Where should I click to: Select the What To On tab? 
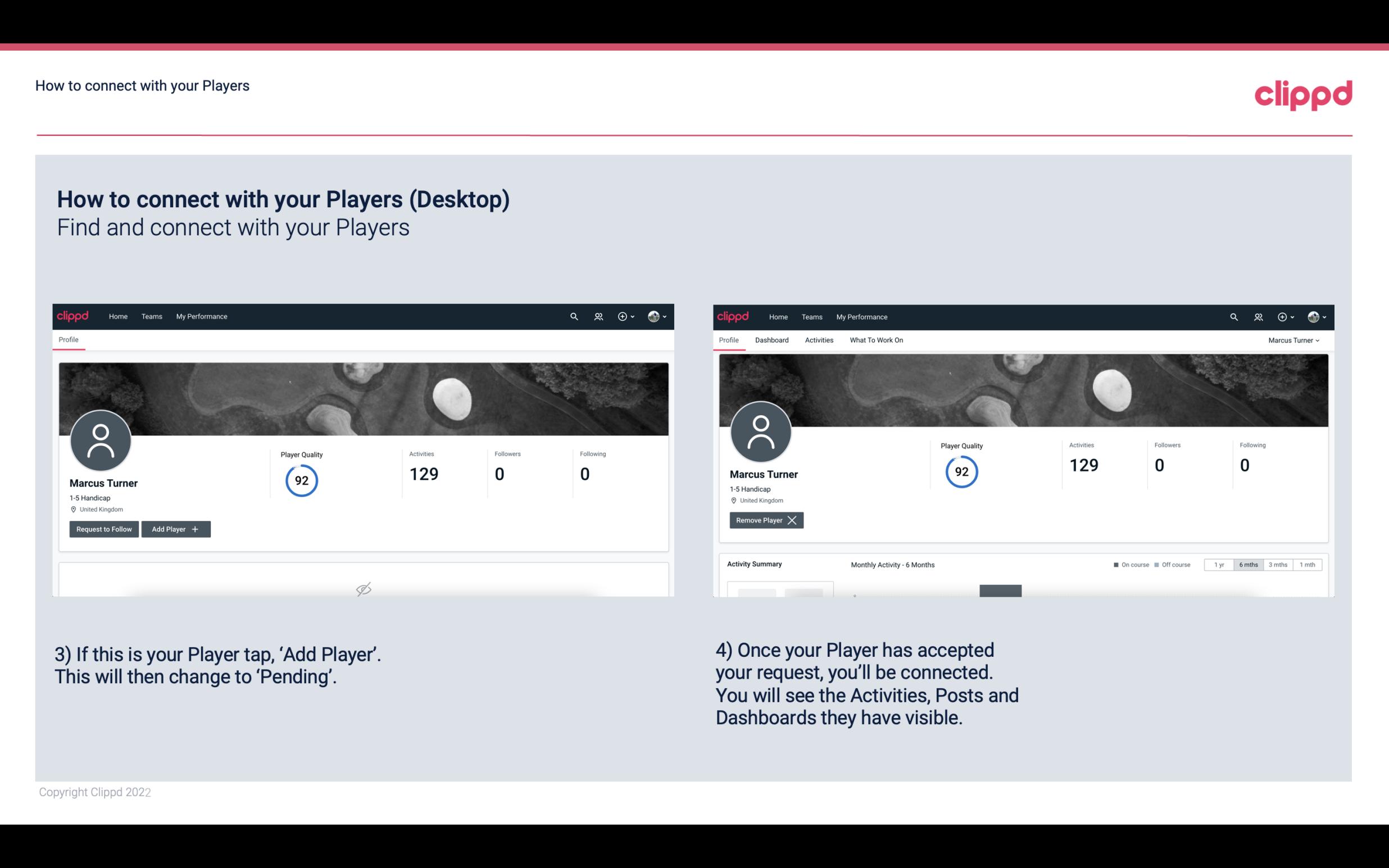coord(876,340)
